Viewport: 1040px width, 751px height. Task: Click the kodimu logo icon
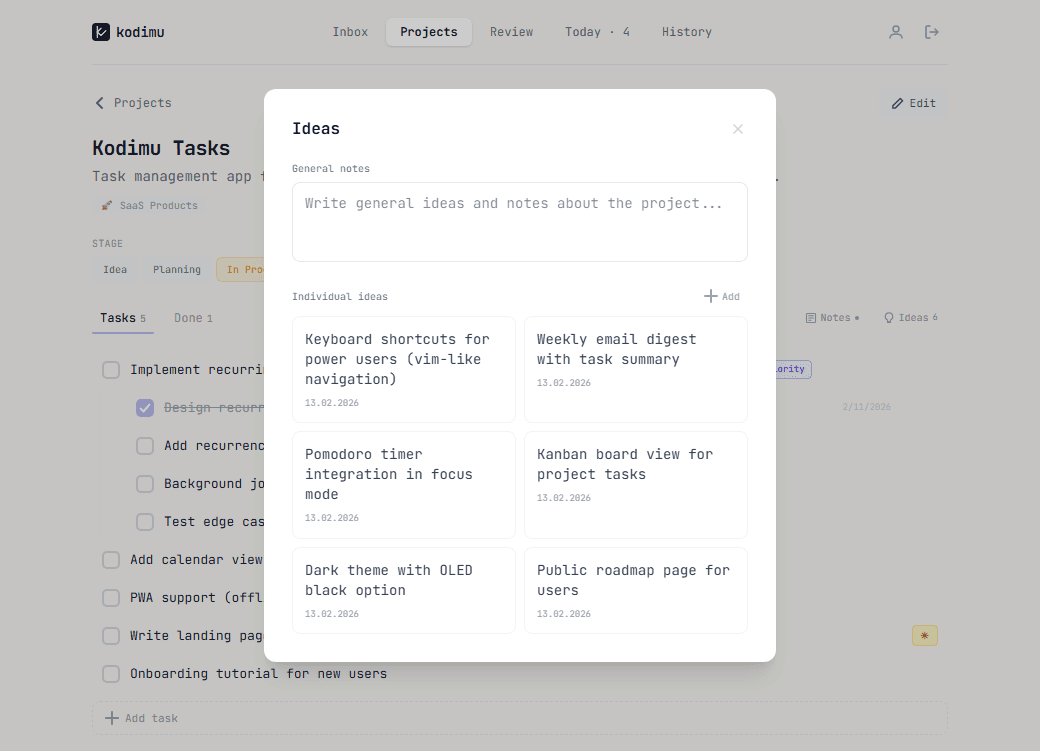pyautogui.click(x=100, y=31)
